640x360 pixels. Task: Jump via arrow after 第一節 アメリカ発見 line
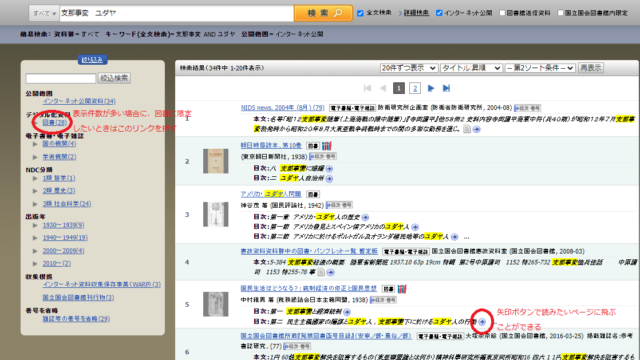coord(415,227)
